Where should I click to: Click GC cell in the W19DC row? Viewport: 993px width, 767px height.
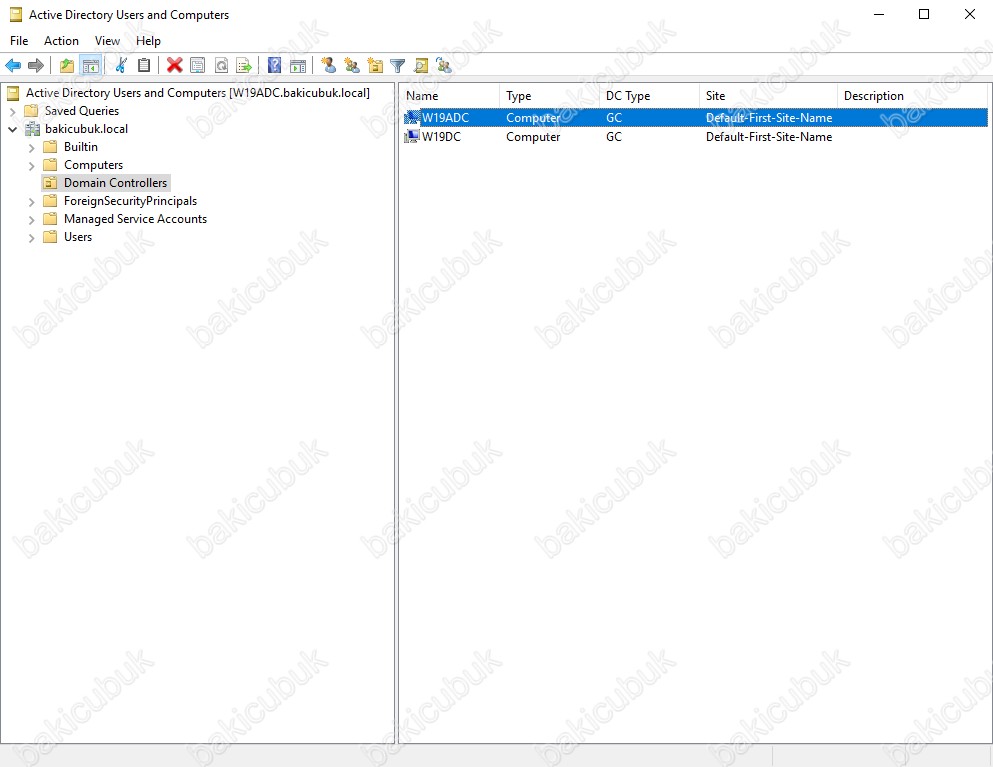coord(614,137)
